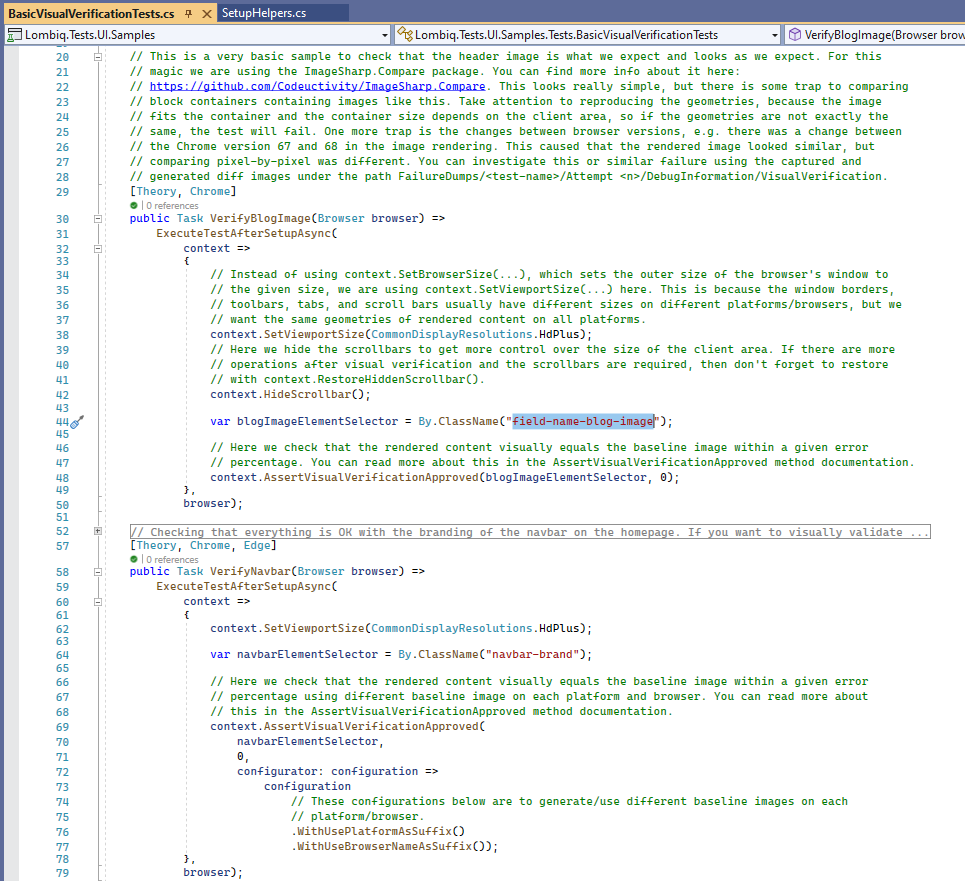Screen dimensions: 965x881
Task: Collapse the context lambda at line 60
Action: (97, 602)
